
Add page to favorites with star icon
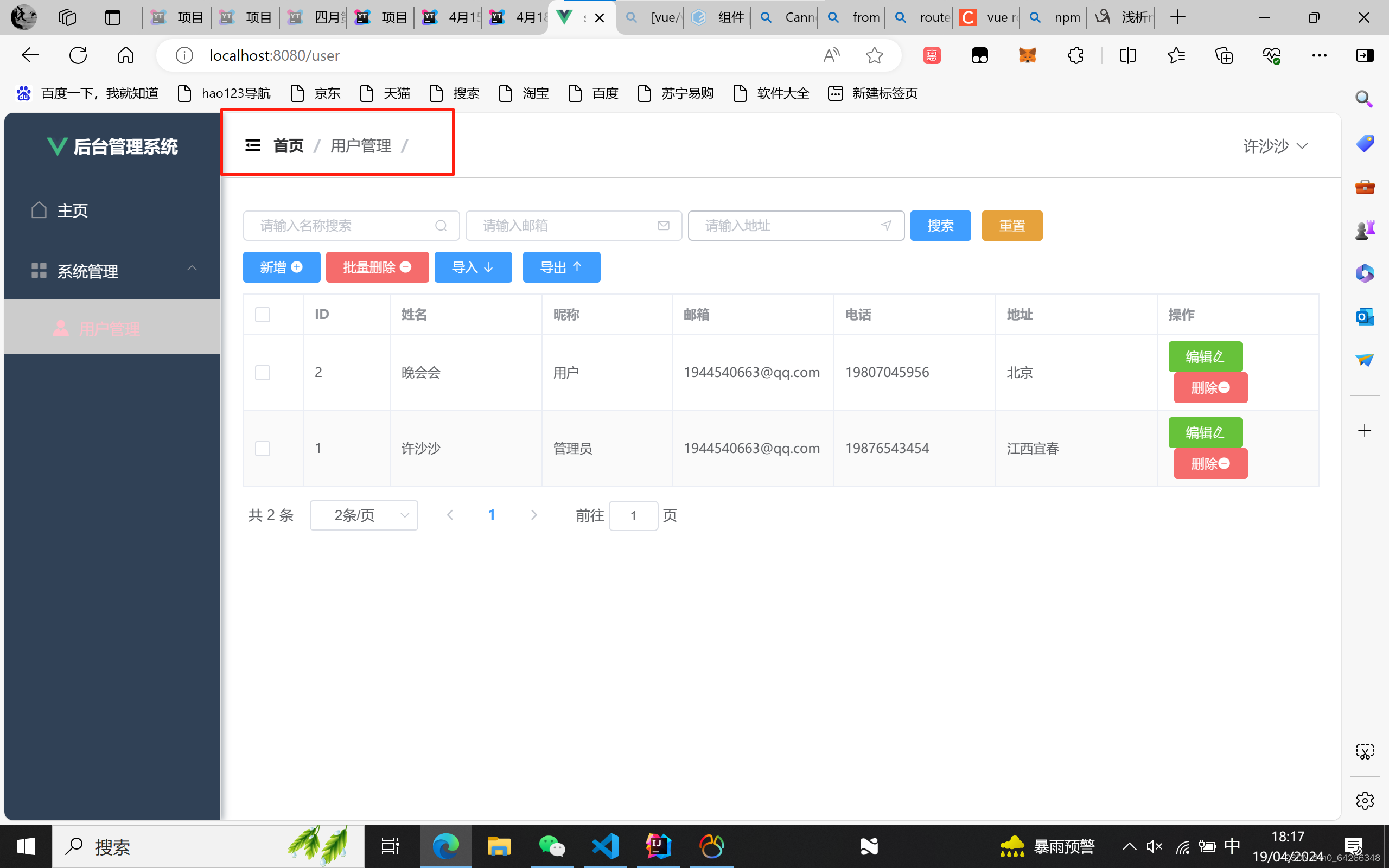874,55
